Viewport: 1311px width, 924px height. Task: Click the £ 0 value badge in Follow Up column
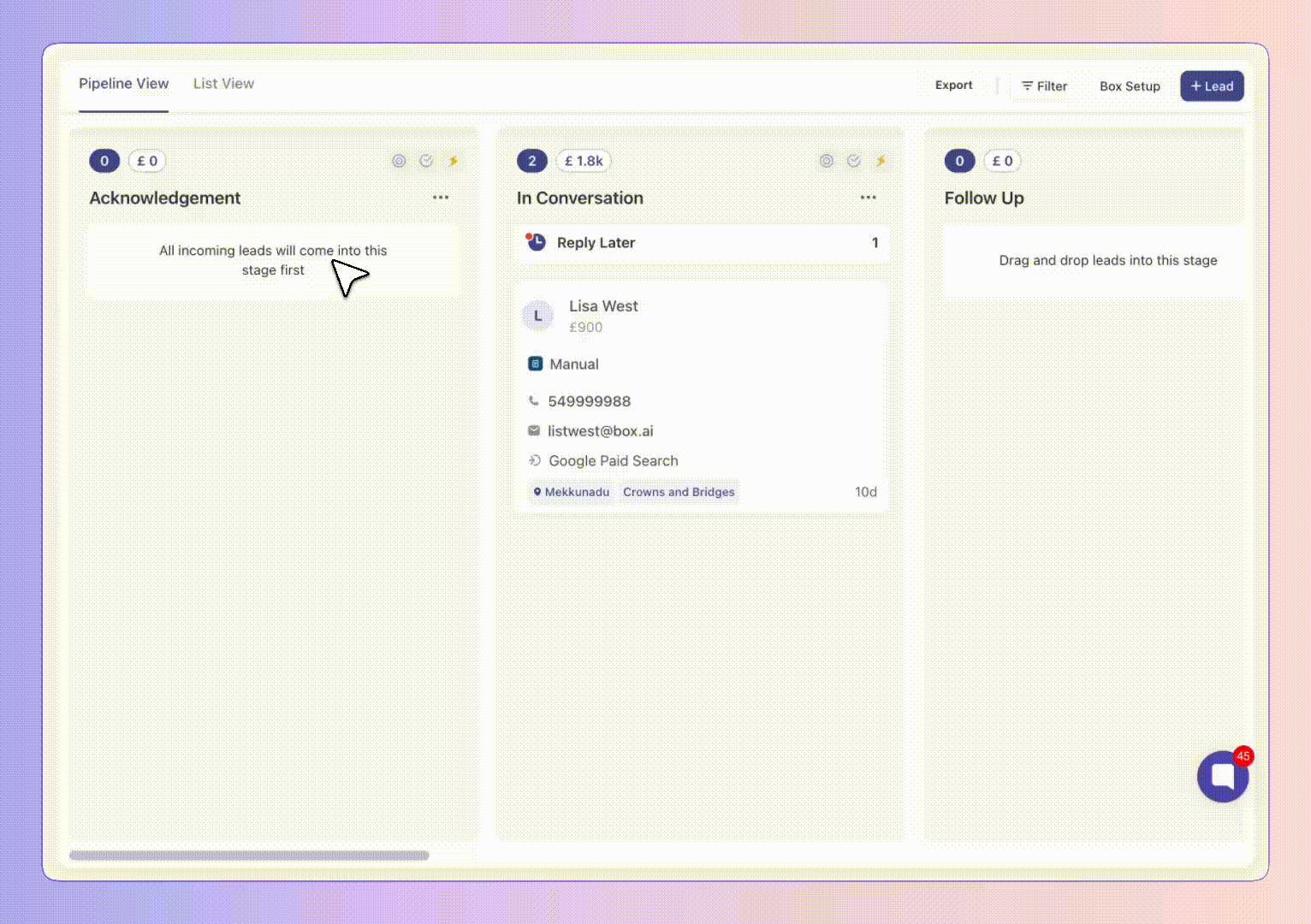point(1002,161)
